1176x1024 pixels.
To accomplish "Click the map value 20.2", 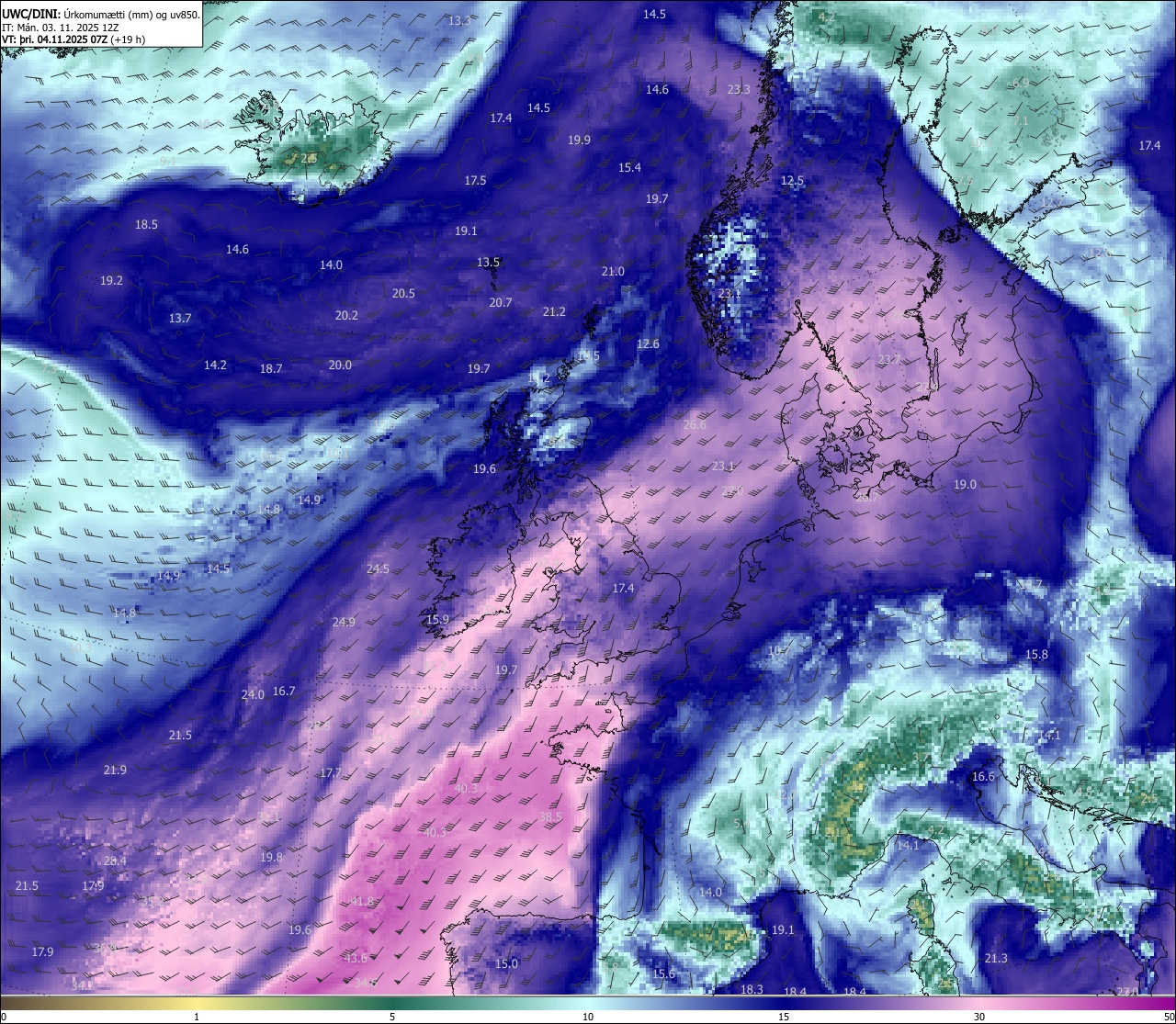I will coord(346,316).
